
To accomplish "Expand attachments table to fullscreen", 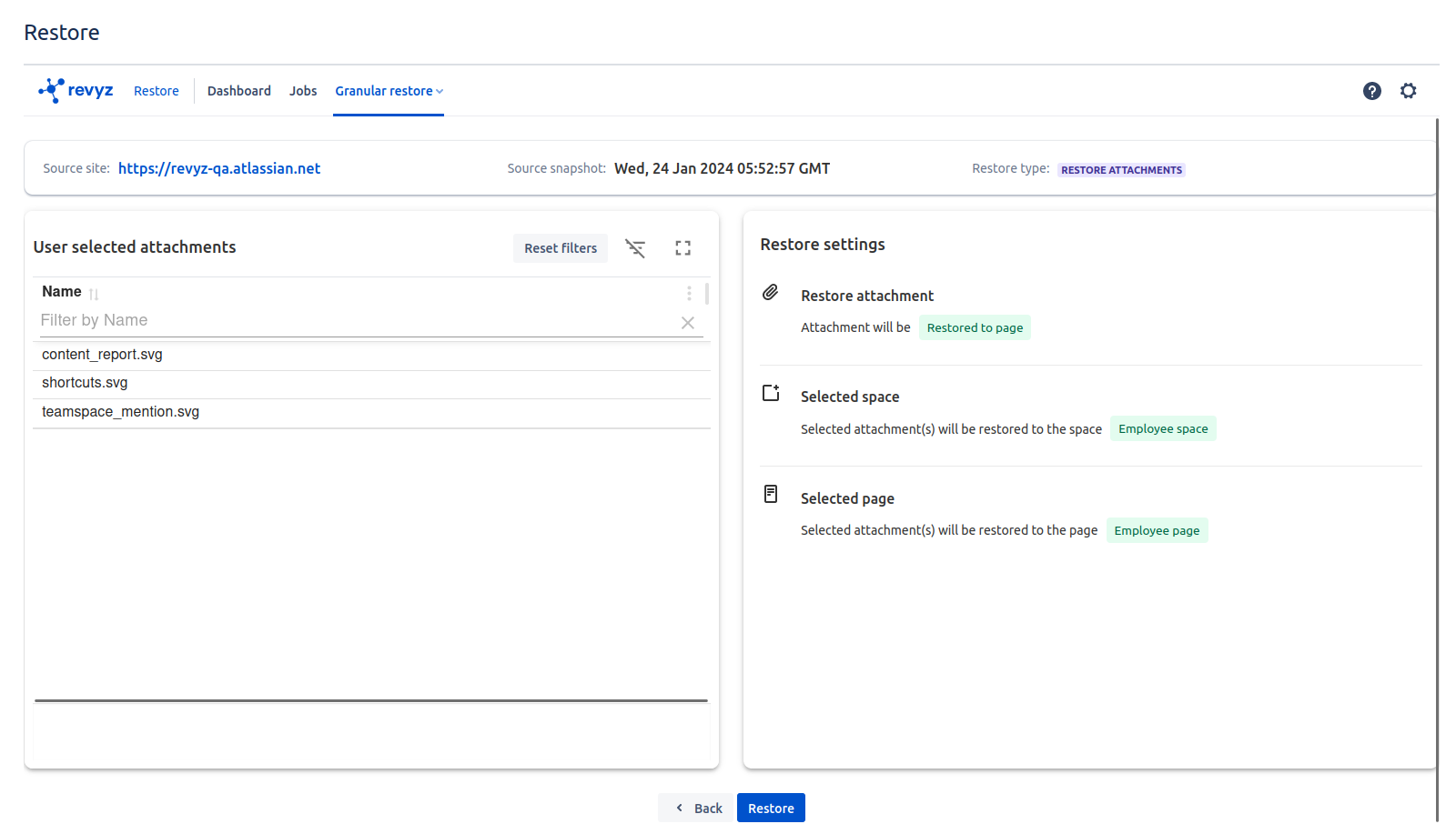I will 682,248.
